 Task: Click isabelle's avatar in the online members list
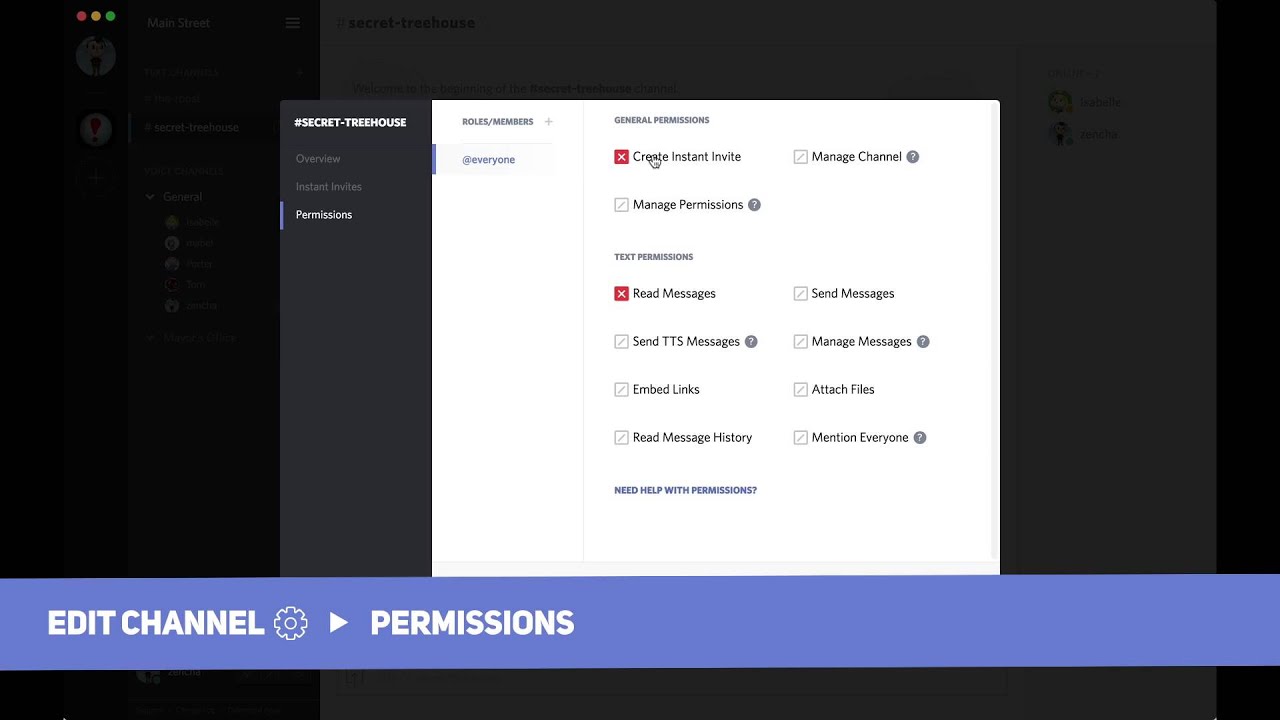(1060, 102)
